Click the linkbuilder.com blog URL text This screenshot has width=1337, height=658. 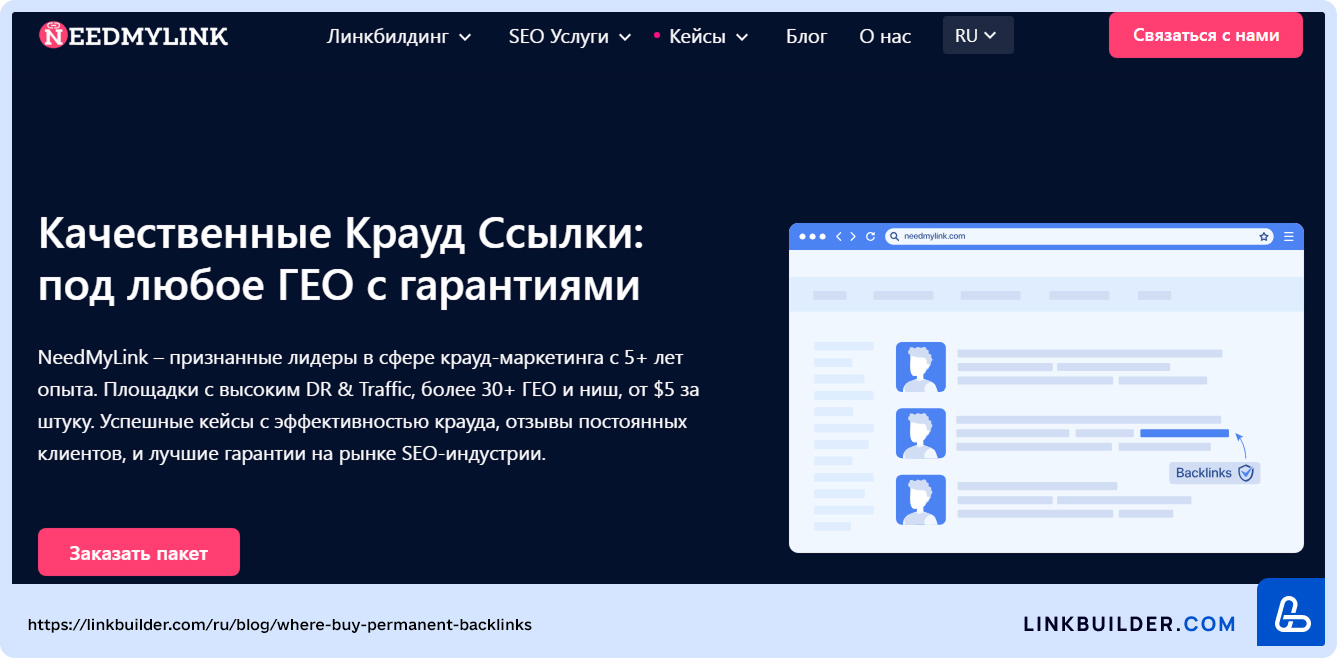280,625
